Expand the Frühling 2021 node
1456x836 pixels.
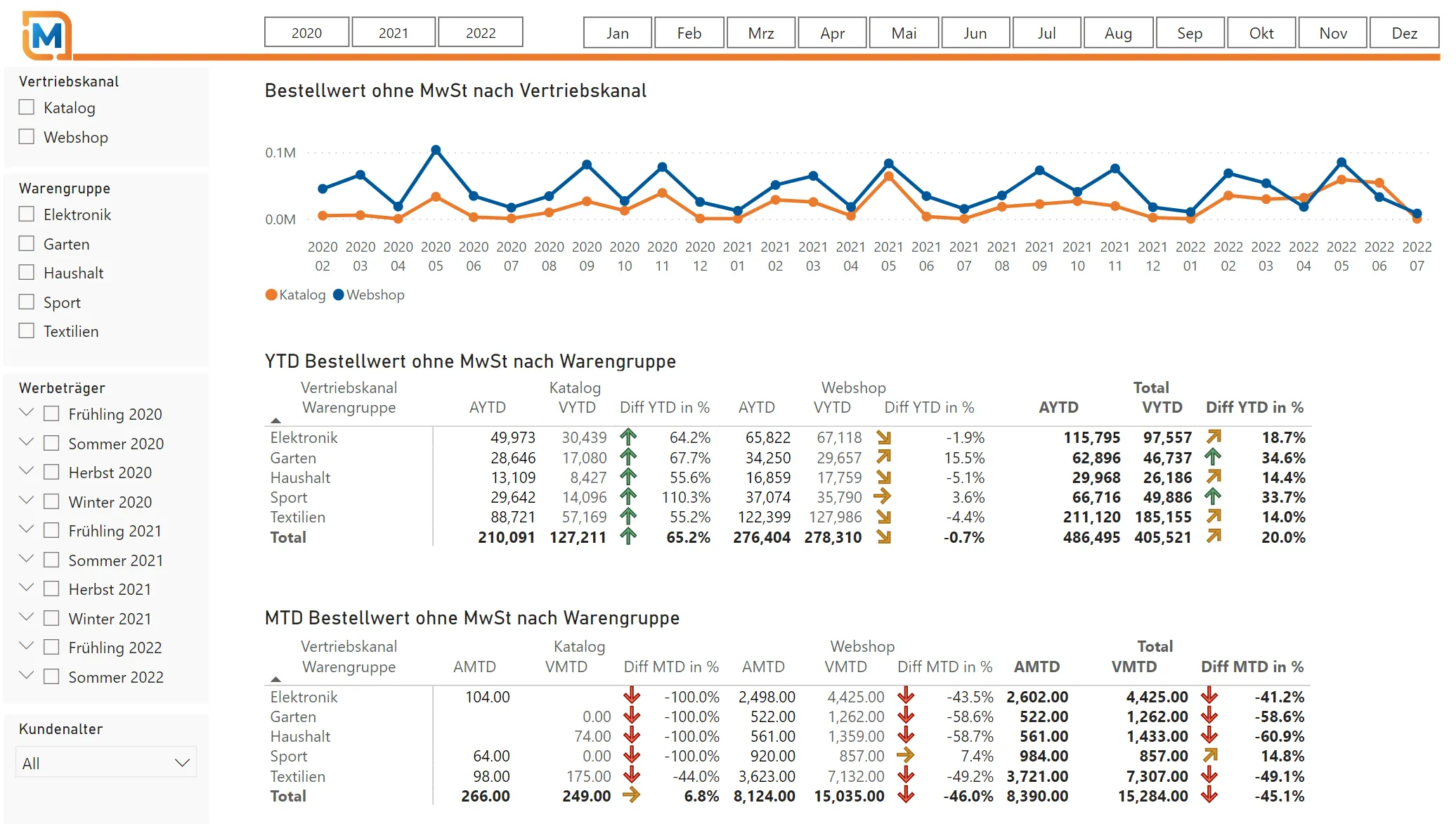(x=27, y=529)
